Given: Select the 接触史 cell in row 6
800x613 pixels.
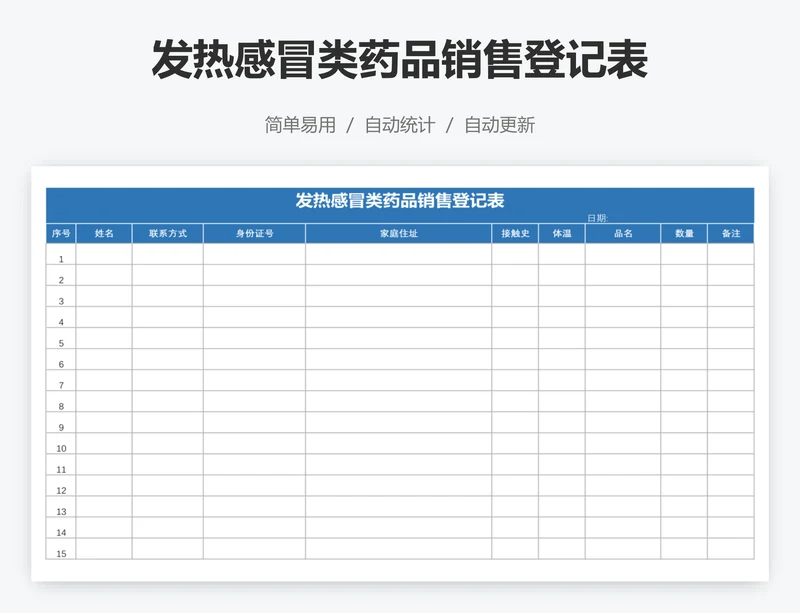Looking at the screenshot, I should (x=515, y=359).
